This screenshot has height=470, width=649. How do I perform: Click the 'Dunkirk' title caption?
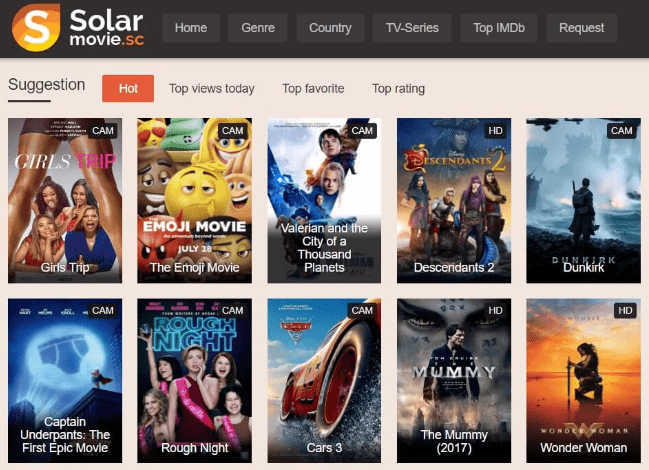[584, 268]
